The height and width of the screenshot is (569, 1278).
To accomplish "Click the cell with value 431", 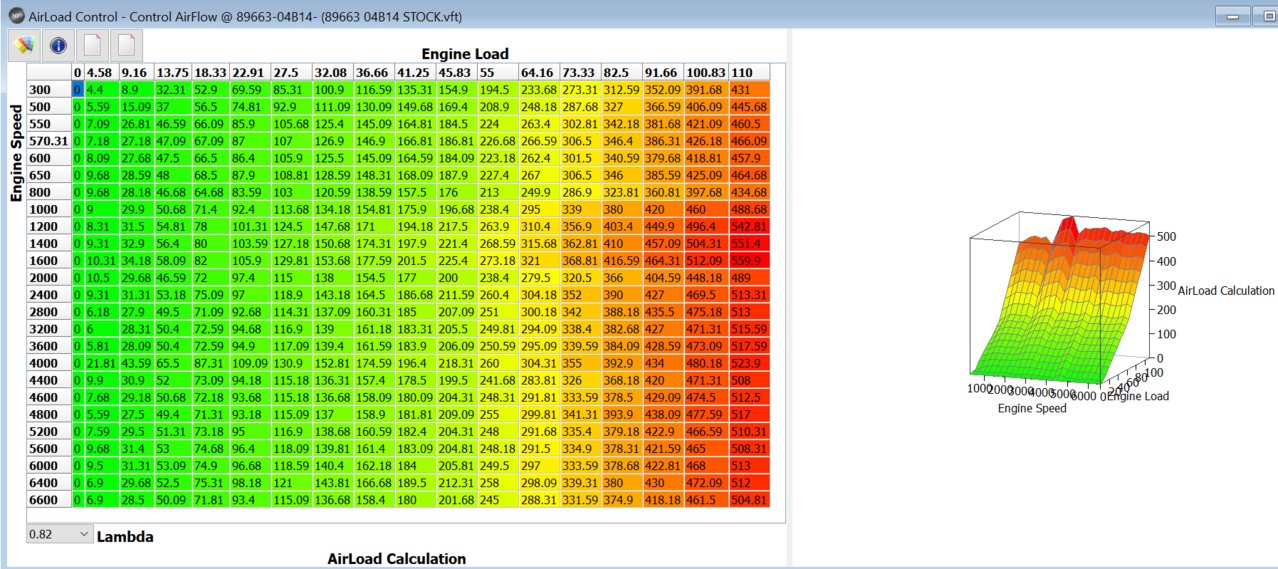I will (x=749, y=89).
